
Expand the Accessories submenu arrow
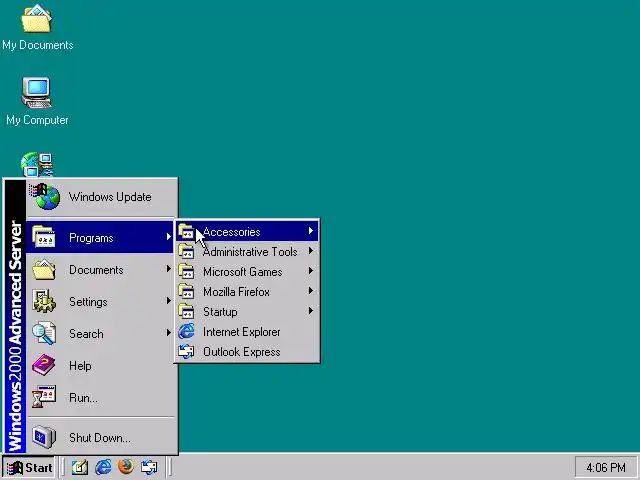tap(311, 231)
